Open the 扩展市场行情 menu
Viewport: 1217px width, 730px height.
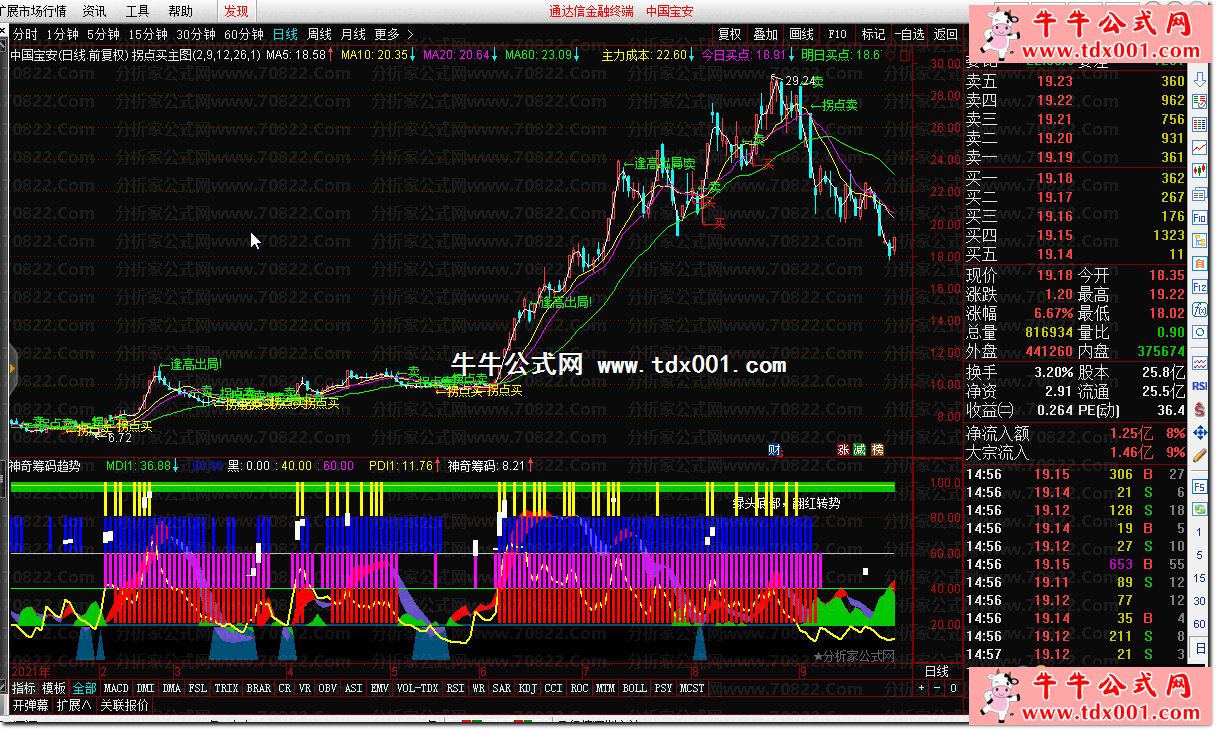33,11
